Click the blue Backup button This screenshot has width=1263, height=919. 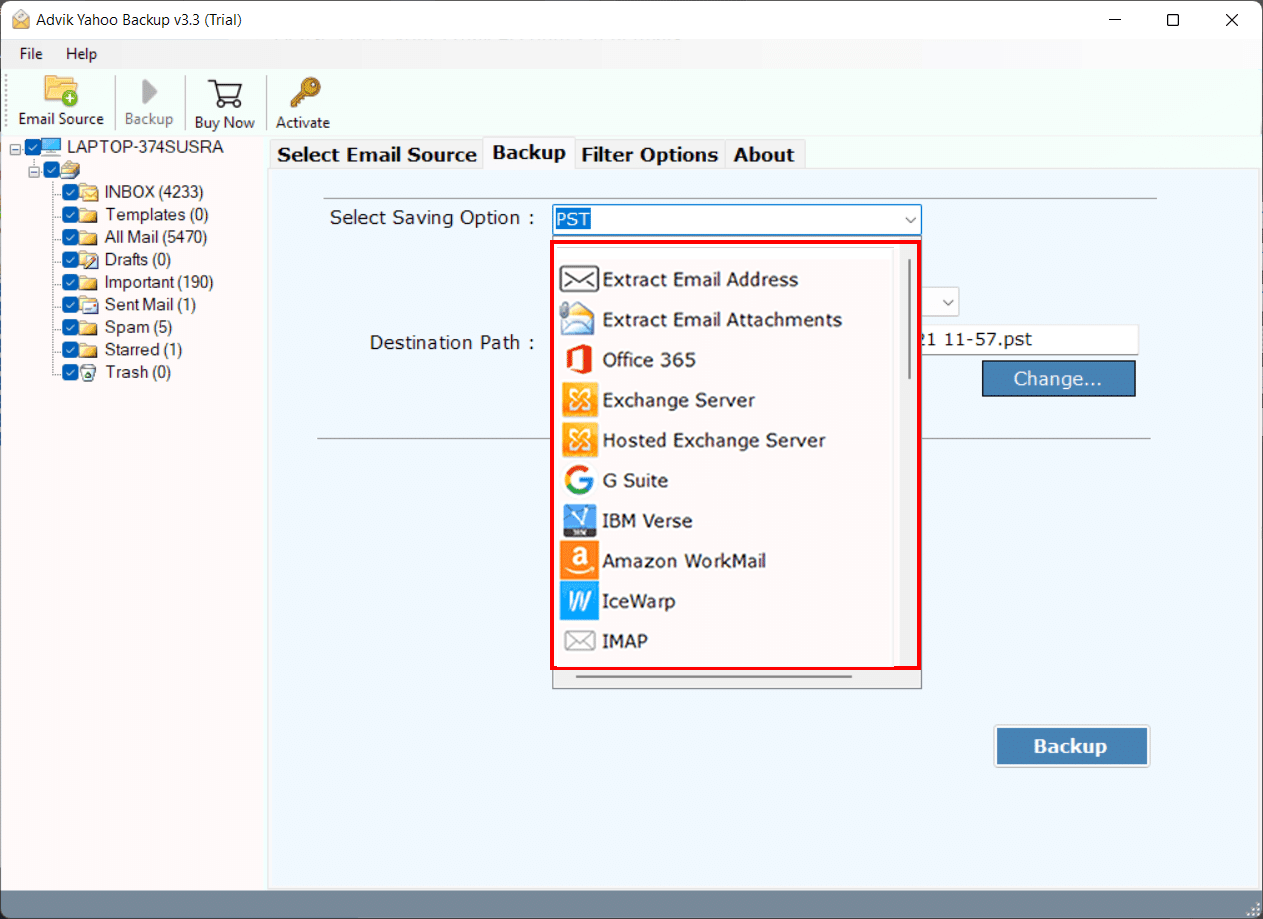(1071, 746)
